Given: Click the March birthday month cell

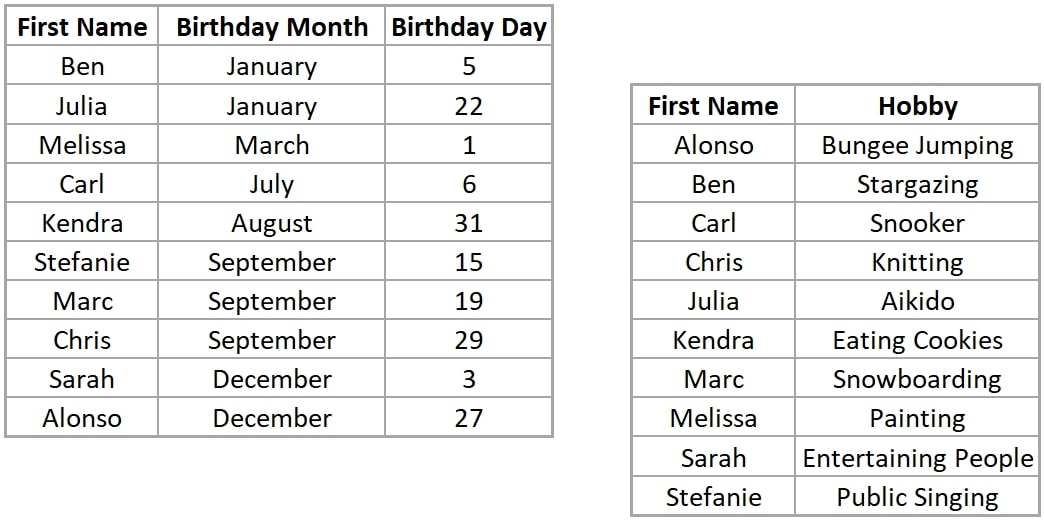Looking at the screenshot, I should [x=272, y=145].
